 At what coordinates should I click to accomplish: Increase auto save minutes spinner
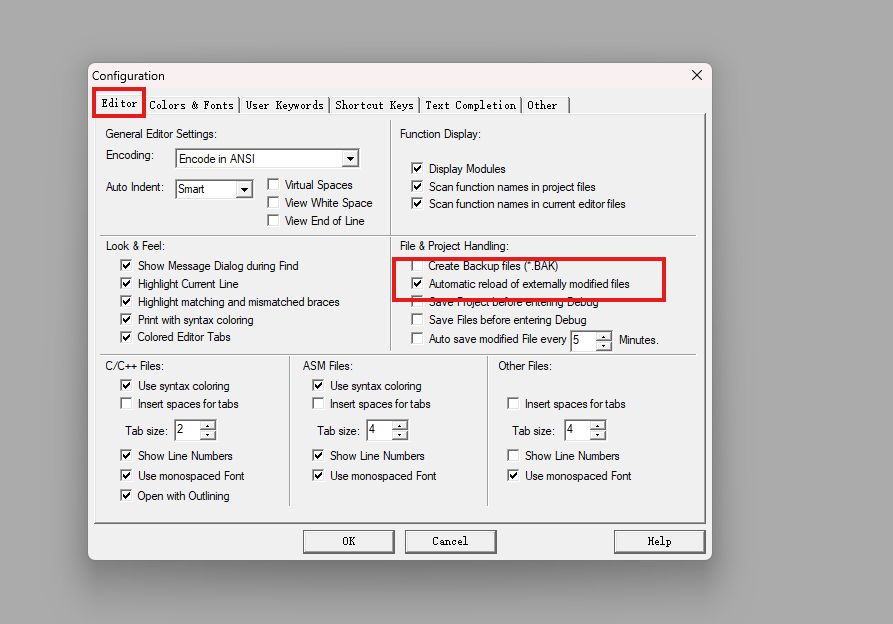coord(604,336)
